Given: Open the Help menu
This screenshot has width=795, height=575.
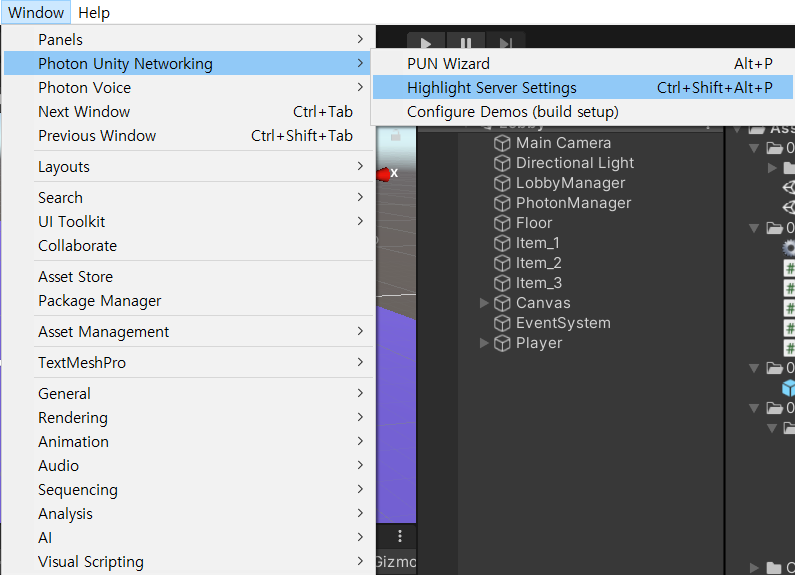Looking at the screenshot, I should click(94, 12).
